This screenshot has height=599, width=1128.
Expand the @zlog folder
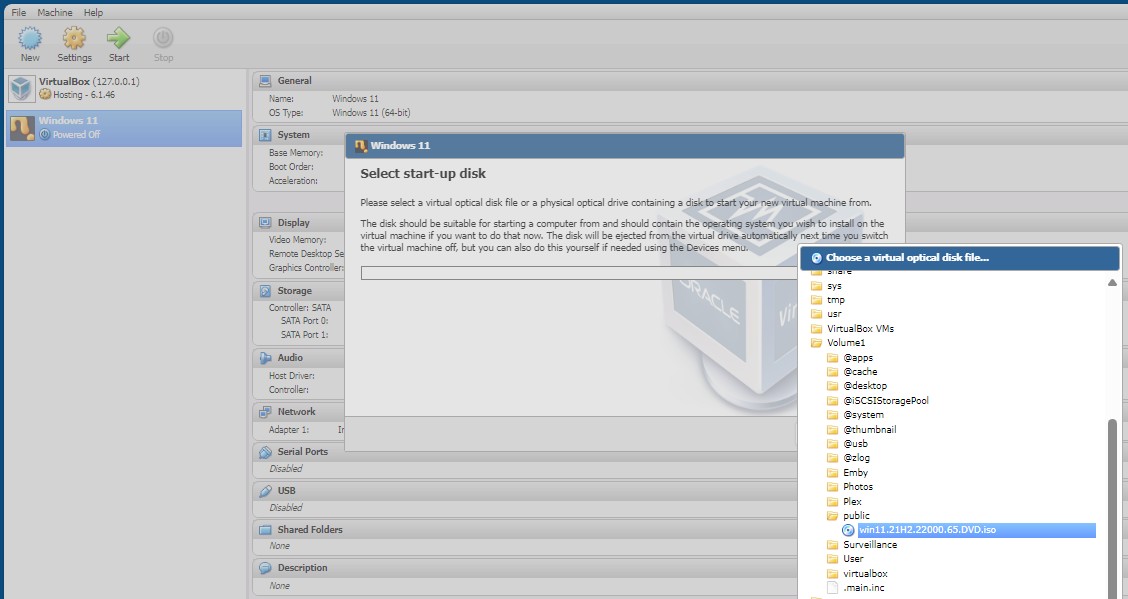[x=856, y=458]
